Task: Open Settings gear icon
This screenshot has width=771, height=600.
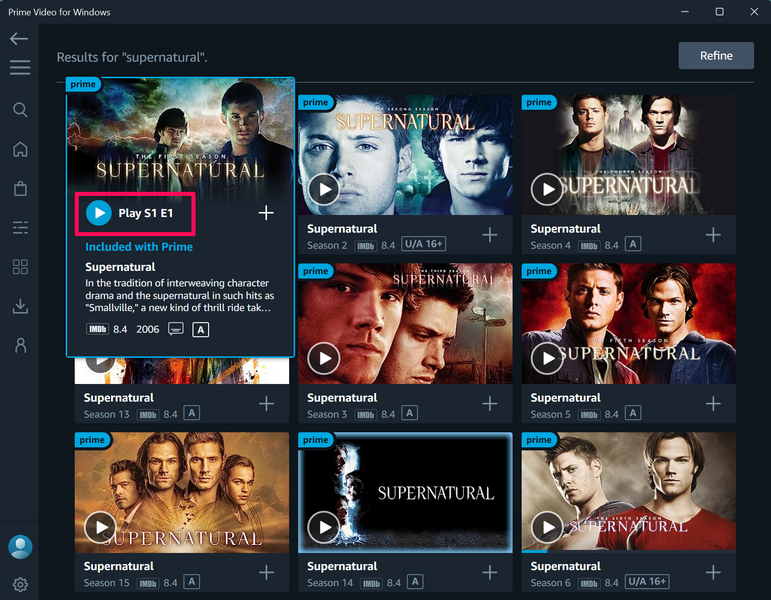Action: (20, 585)
